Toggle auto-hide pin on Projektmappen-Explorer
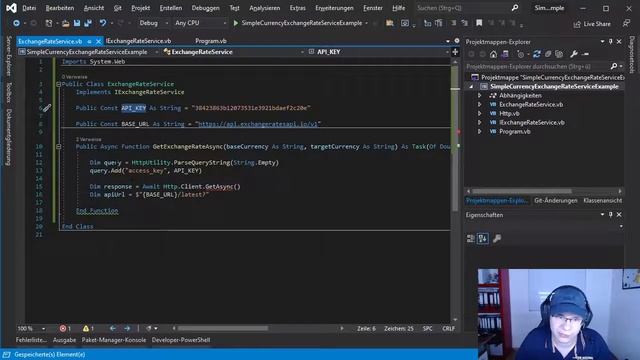The height and width of the screenshot is (360, 640). coord(611,42)
